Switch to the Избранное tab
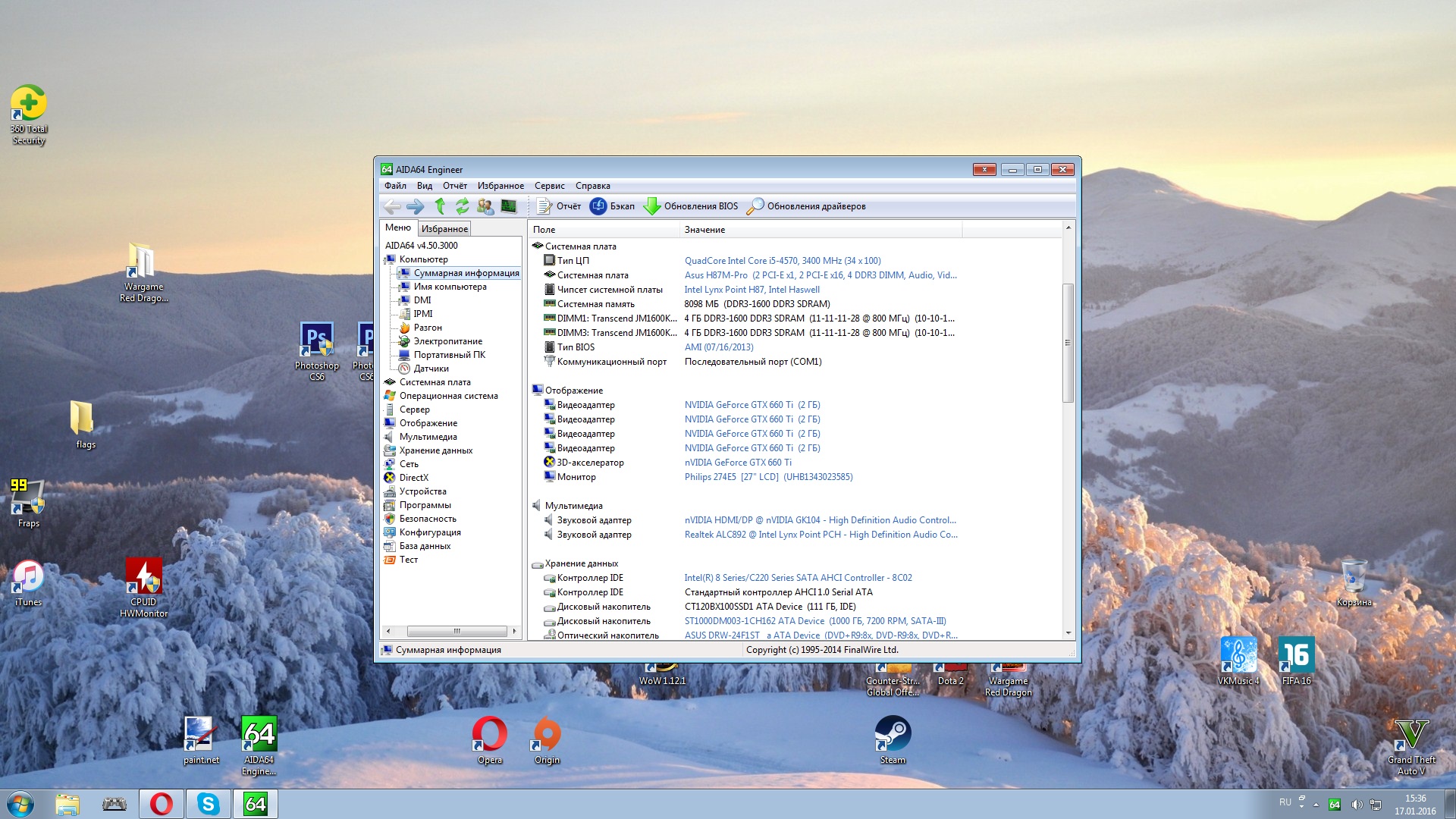The width and height of the screenshot is (1456, 819). click(x=444, y=229)
